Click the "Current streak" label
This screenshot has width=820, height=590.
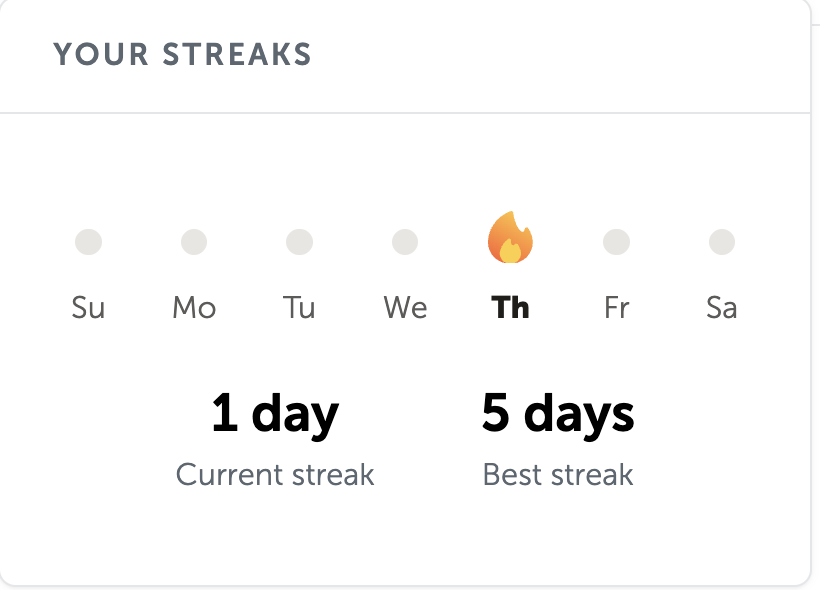click(275, 474)
